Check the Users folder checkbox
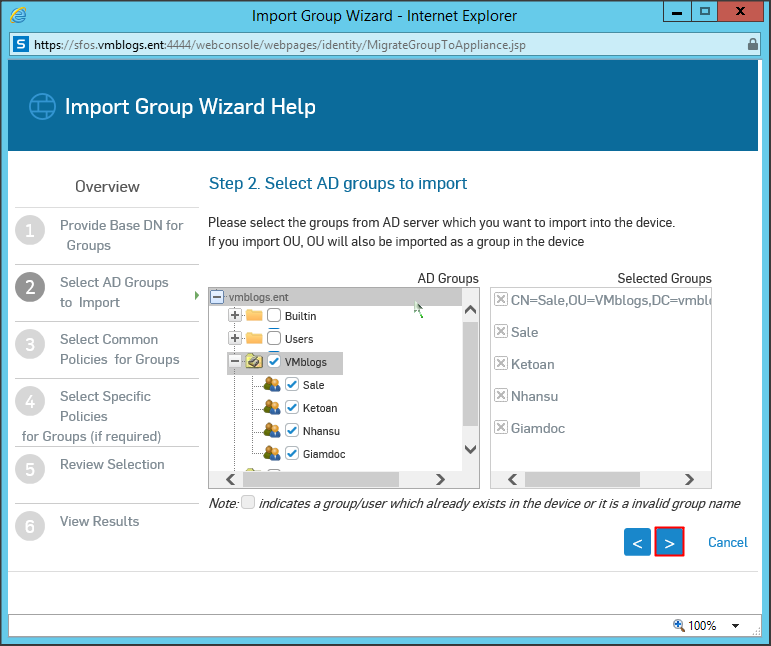This screenshot has width=771, height=646. point(274,339)
